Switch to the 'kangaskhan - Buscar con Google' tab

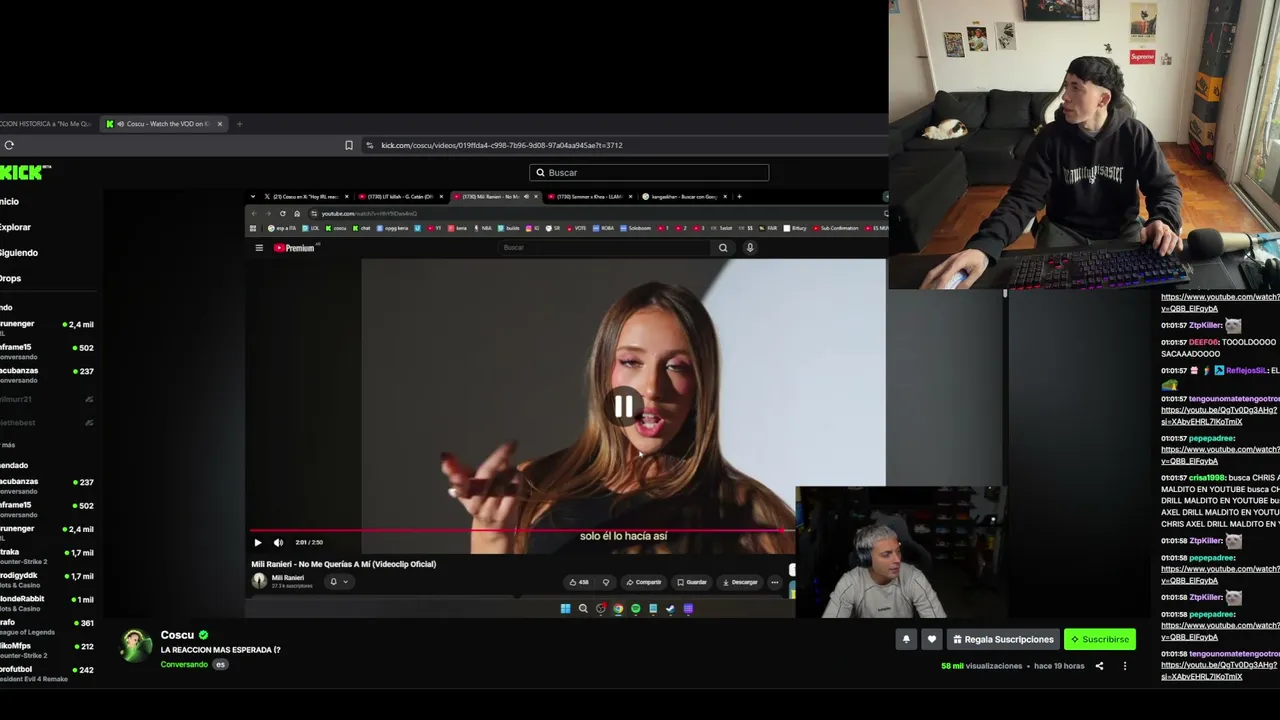pos(683,197)
